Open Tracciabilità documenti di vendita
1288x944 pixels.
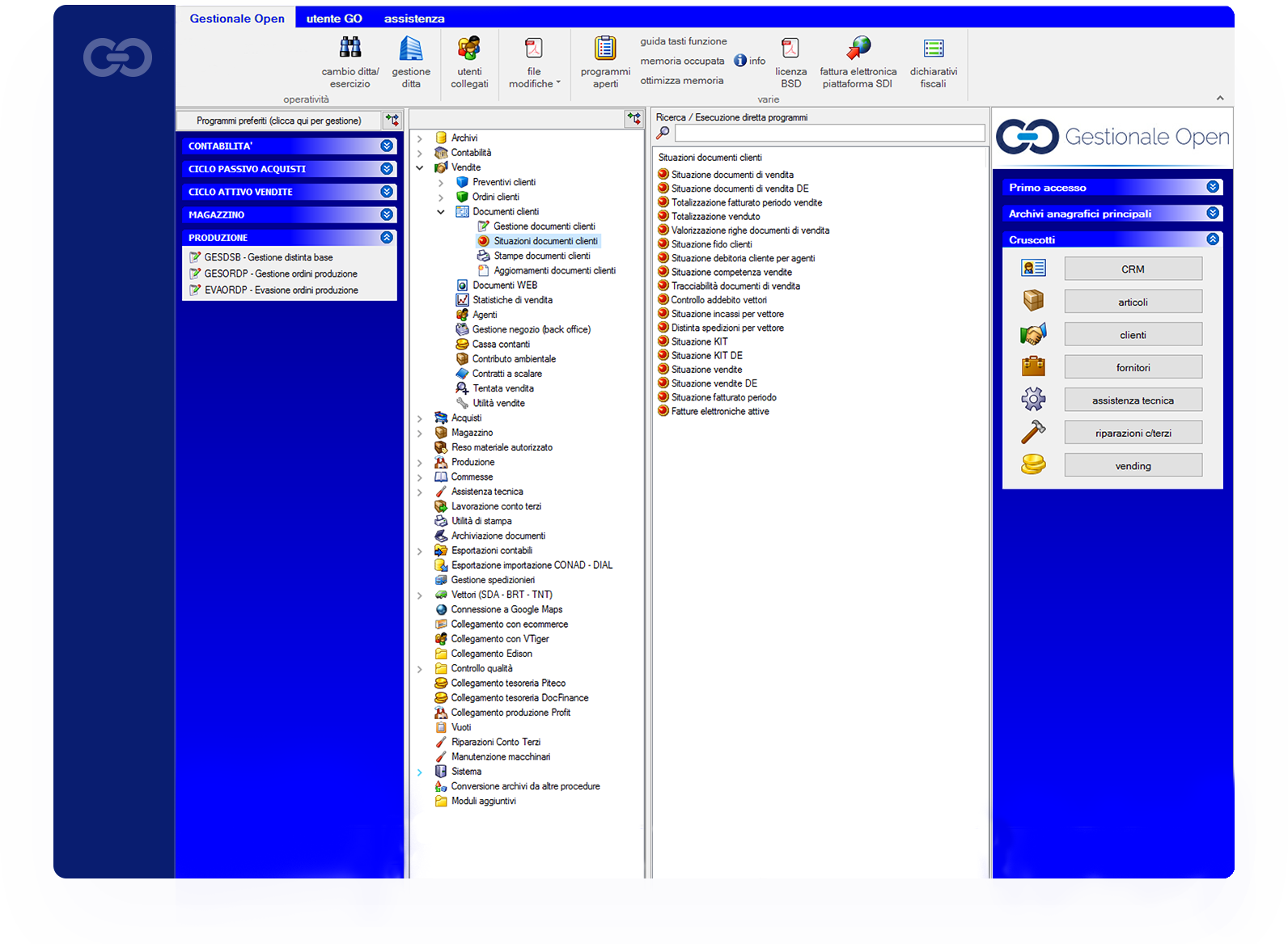(735, 286)
